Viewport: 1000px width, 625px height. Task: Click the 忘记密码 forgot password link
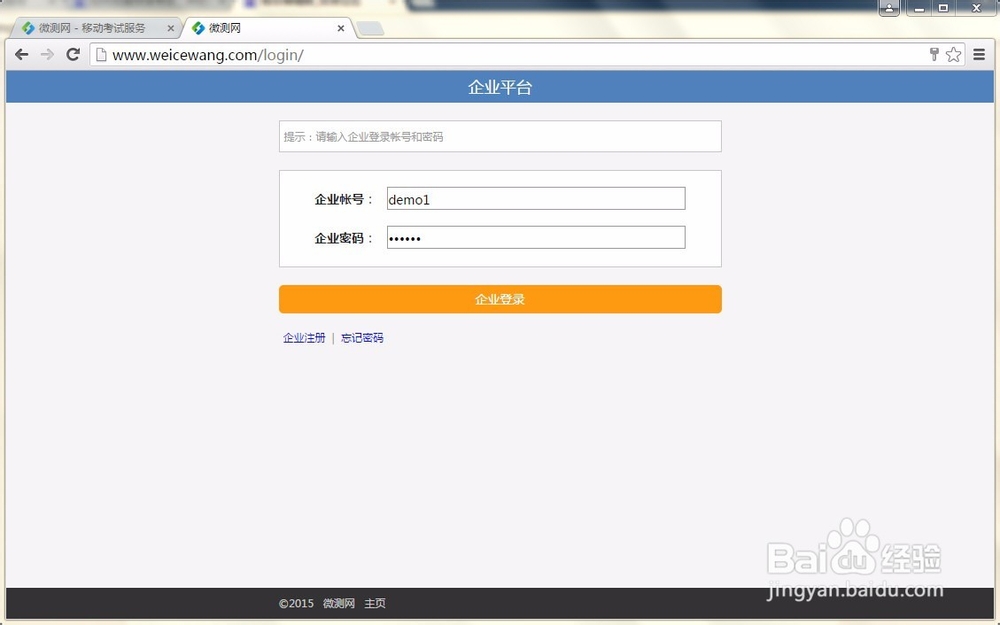pos(362,337)
